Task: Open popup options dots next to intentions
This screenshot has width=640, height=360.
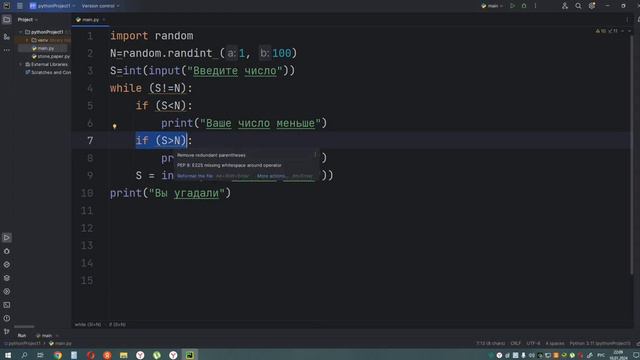Action: (315, 155)
